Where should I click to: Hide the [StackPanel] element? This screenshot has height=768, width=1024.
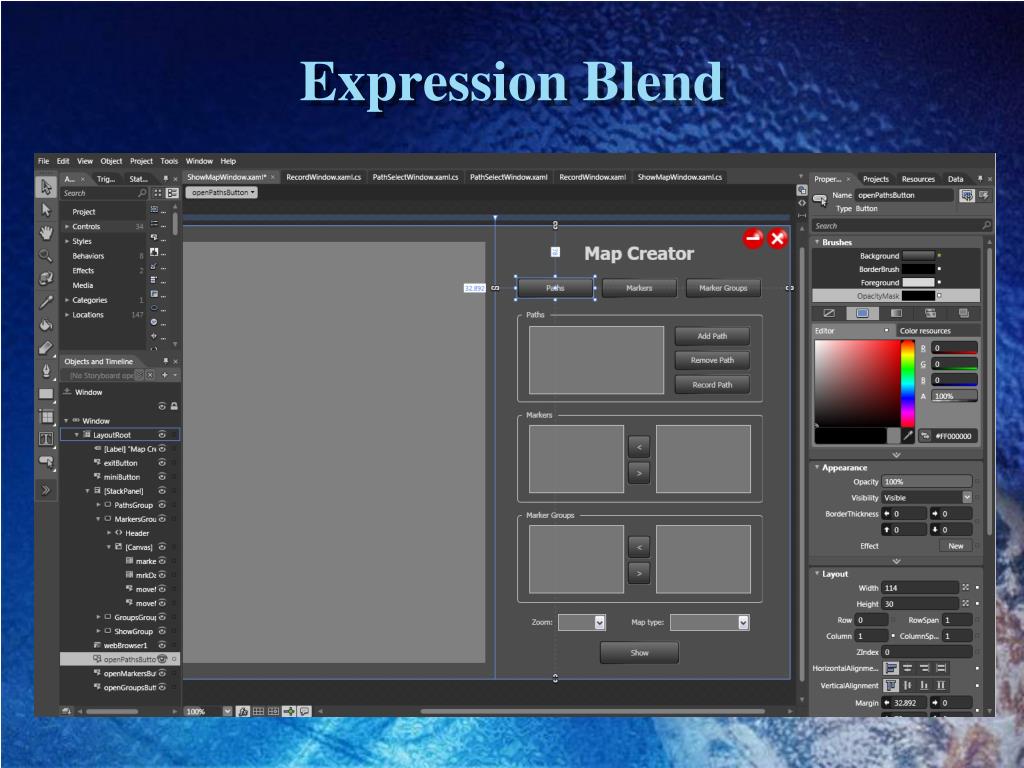pos(162,491)
